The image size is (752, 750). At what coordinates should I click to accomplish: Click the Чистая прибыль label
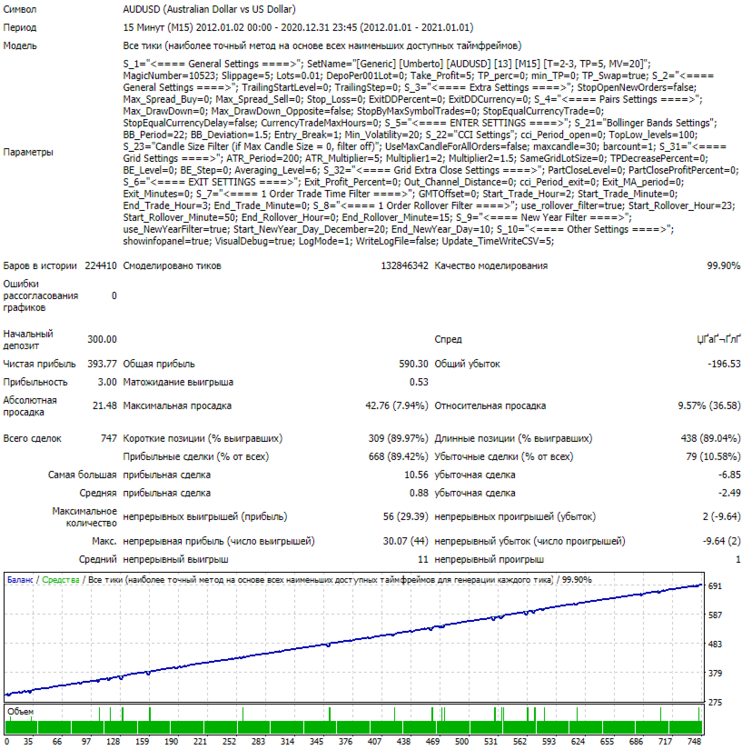(x=39, y=363)
